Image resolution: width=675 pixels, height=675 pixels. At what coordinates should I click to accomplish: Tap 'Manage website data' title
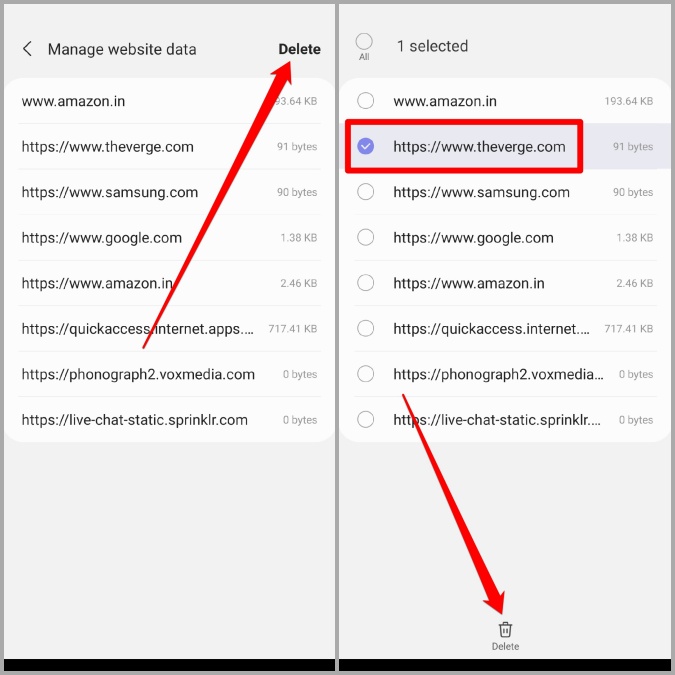pos(122,50)
